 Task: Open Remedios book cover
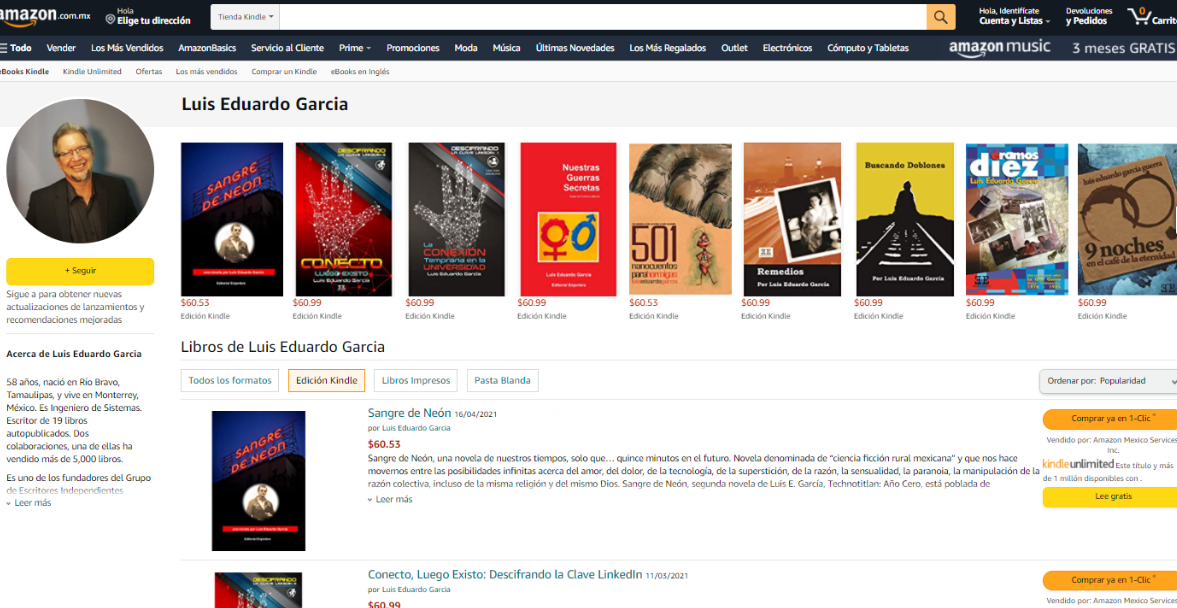[792, 219]
